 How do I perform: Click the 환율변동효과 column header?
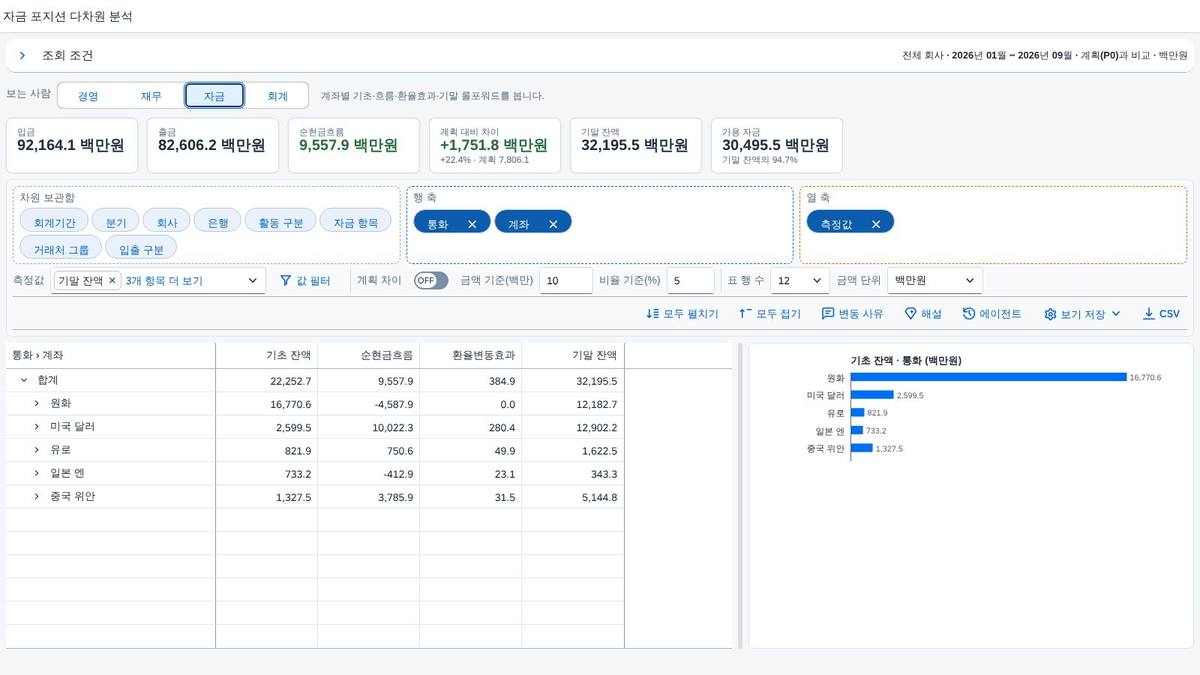click(x=471, y=355)
